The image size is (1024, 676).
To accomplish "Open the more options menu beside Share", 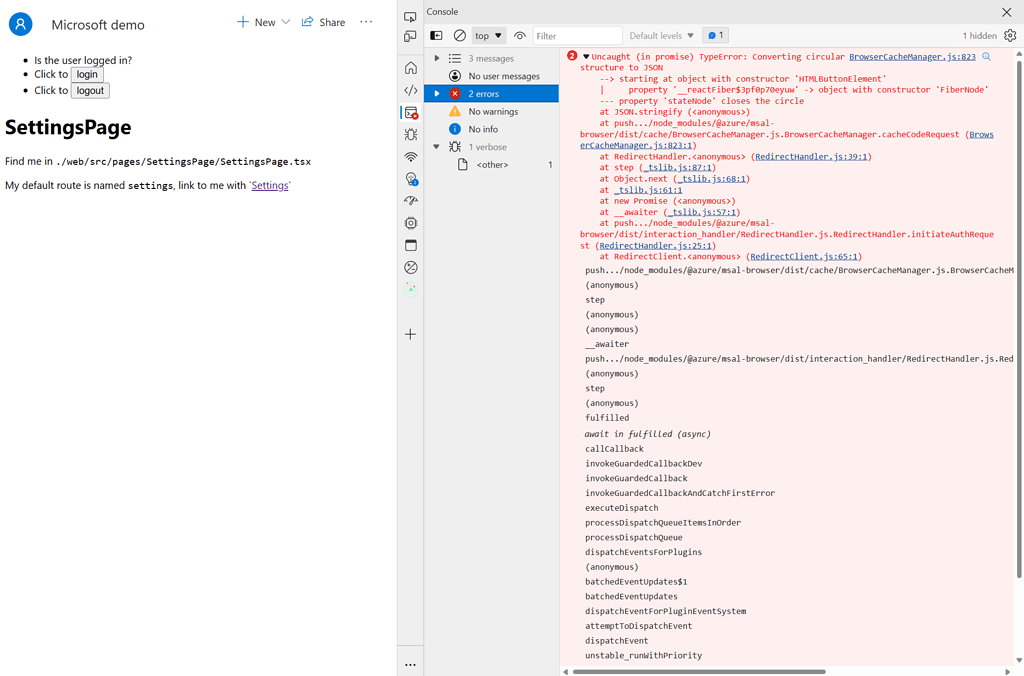I will (366, 21).
